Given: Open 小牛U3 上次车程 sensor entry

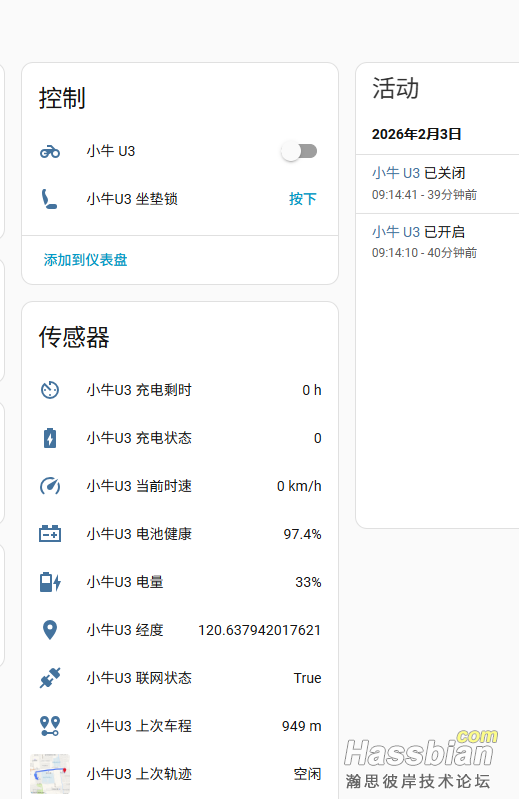Looking at the screenshot, I should tap(180, 726).
